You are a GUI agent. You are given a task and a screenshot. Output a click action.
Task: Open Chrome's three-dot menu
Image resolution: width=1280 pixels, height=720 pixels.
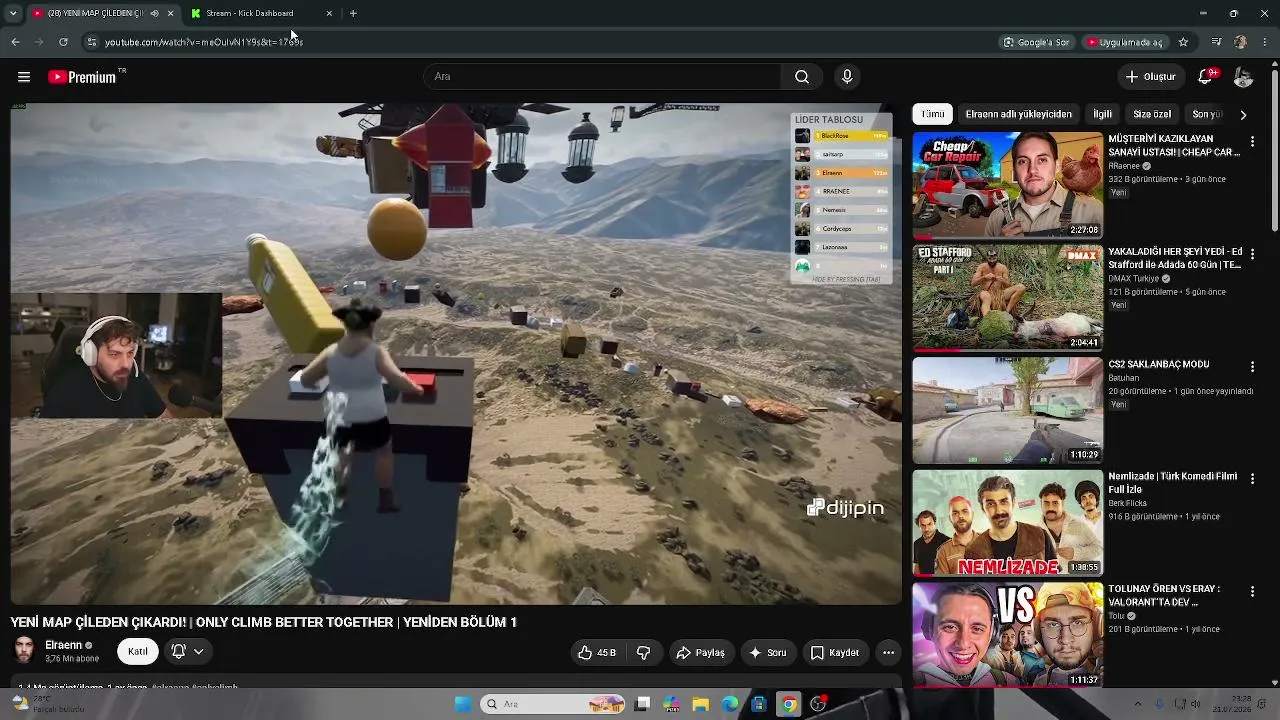[1264, 42]
